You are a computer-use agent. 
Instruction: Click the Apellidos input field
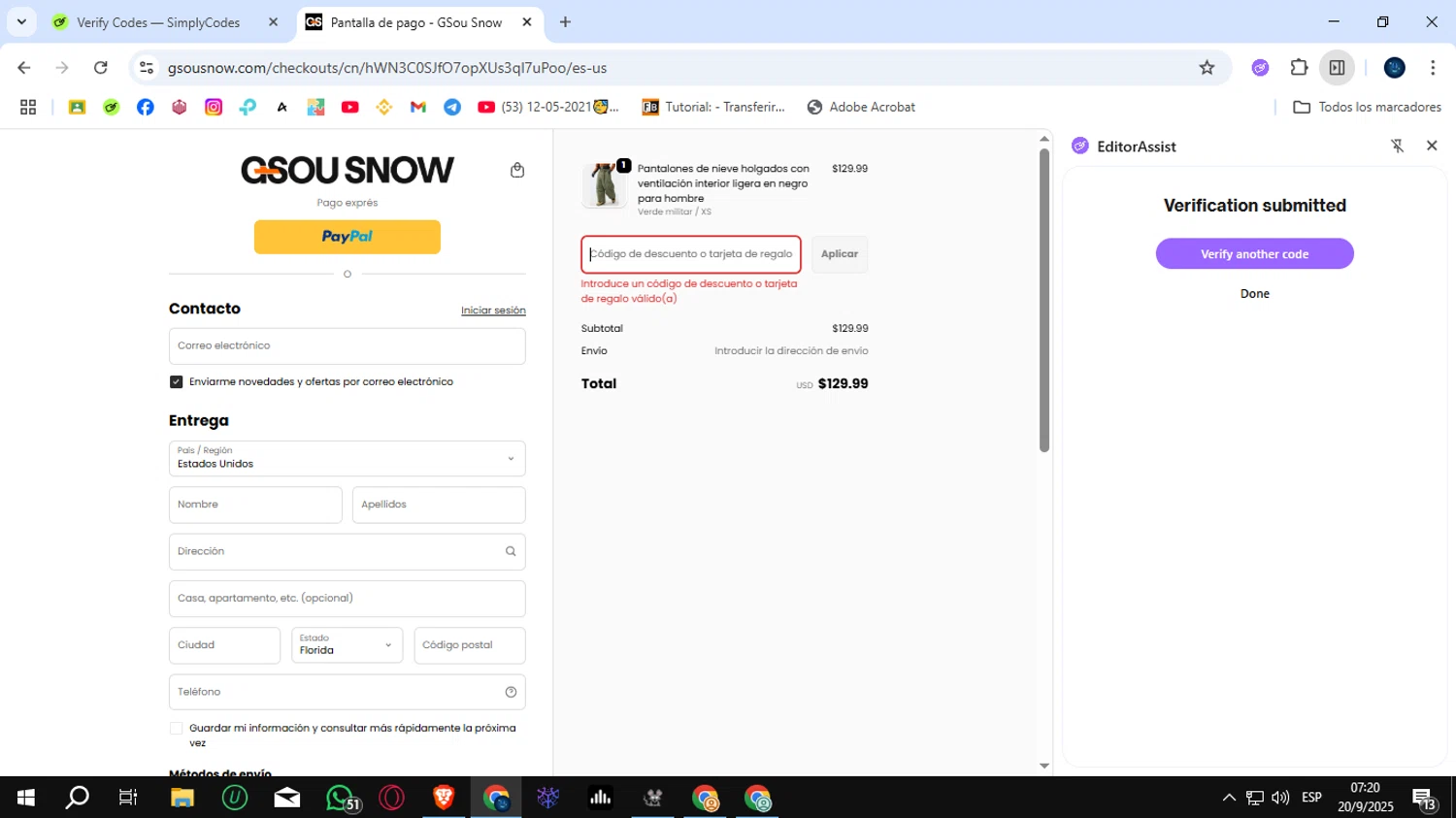click(439, 506)
